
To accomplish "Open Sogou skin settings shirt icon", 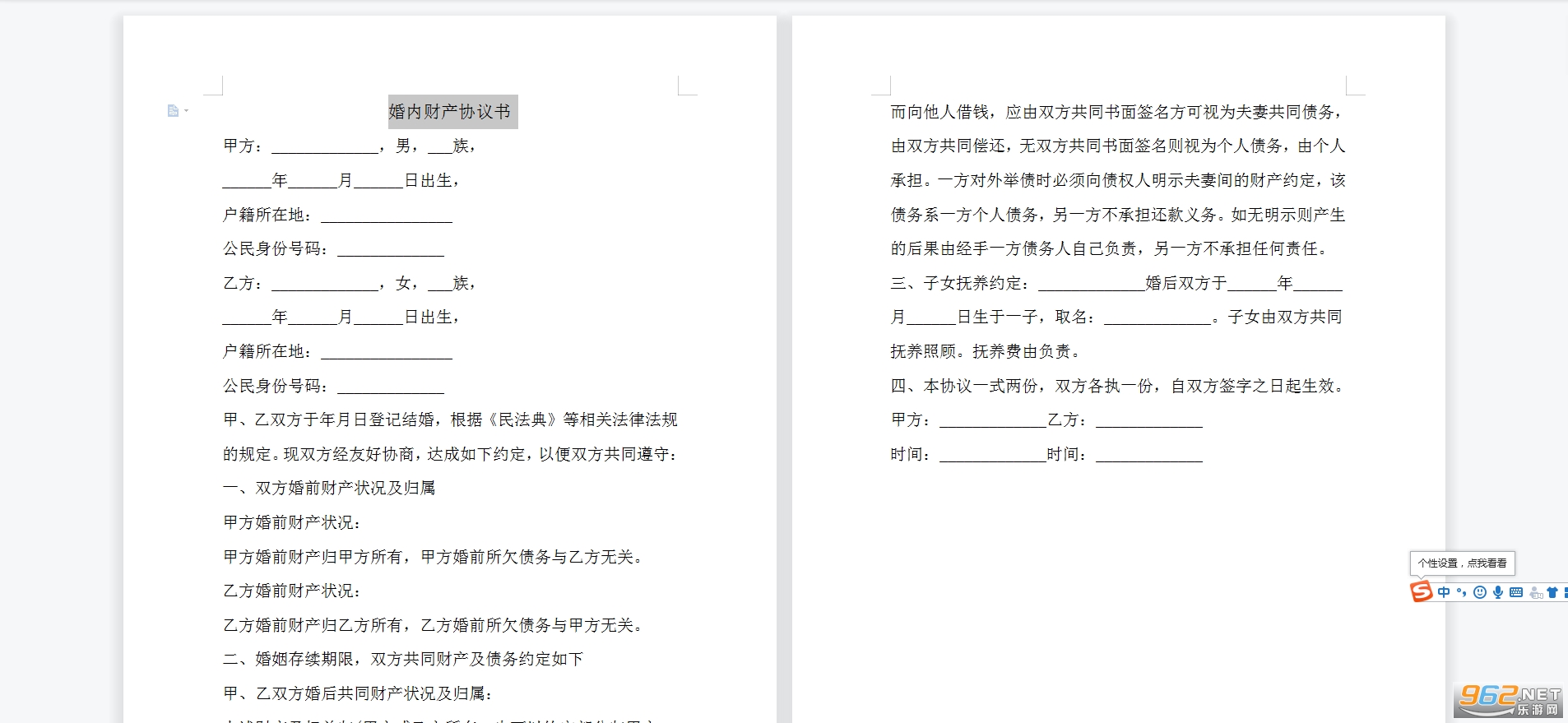I will [1552, 592].
